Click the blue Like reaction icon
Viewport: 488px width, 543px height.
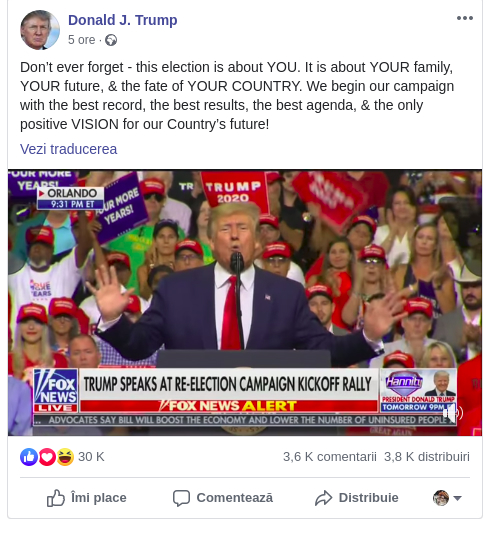[x=29, y=456]
